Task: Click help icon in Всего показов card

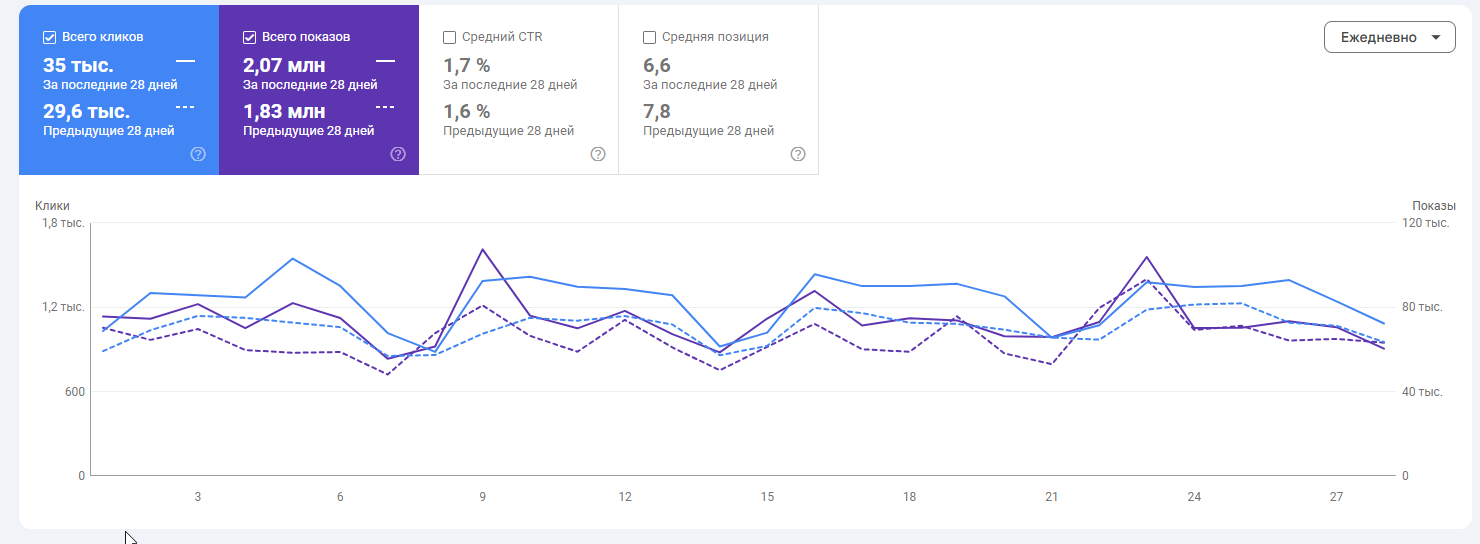Action: [398, 154]
